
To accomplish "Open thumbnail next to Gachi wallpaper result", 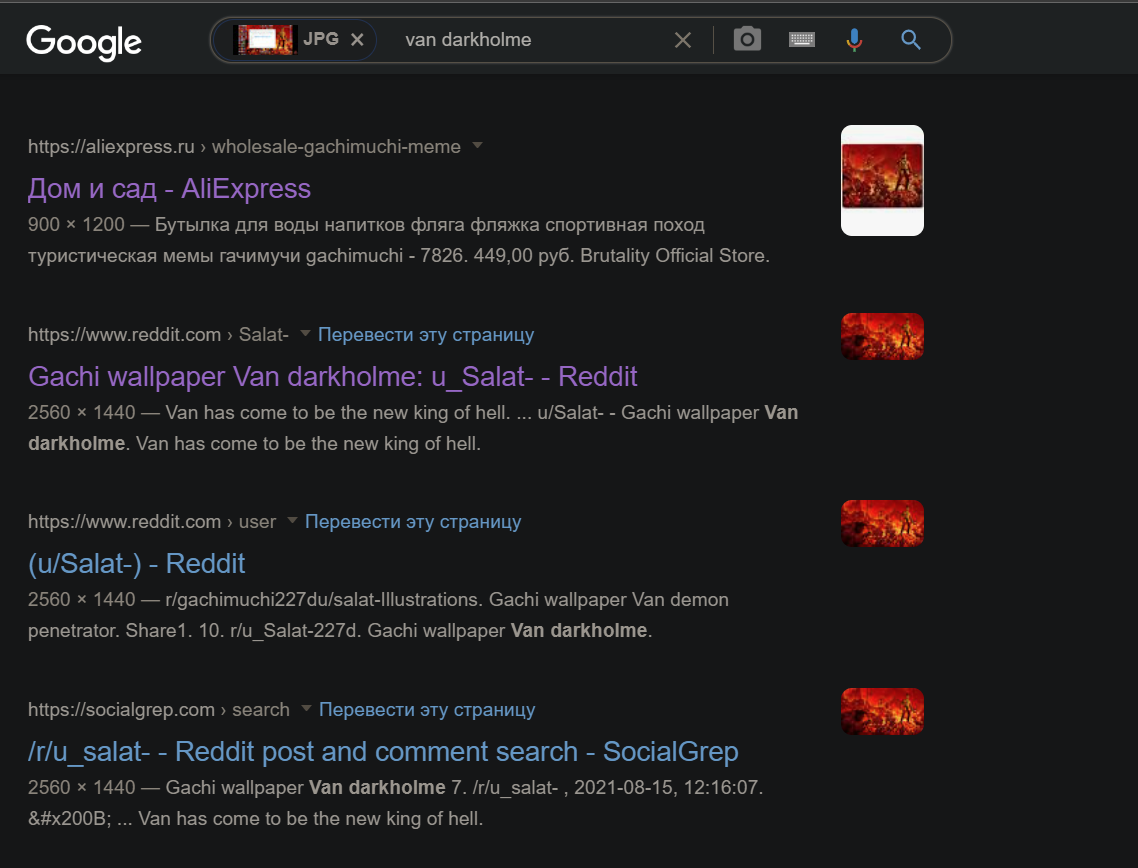I will (882, 336).
